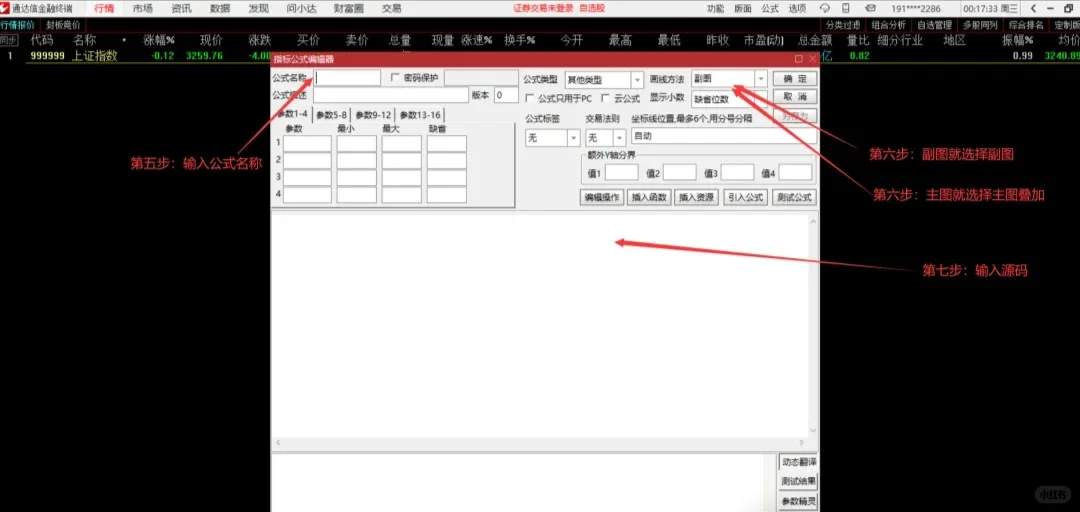
Task: Click the 分类过滤 toolbar button
Action: [x=843, y=25]
